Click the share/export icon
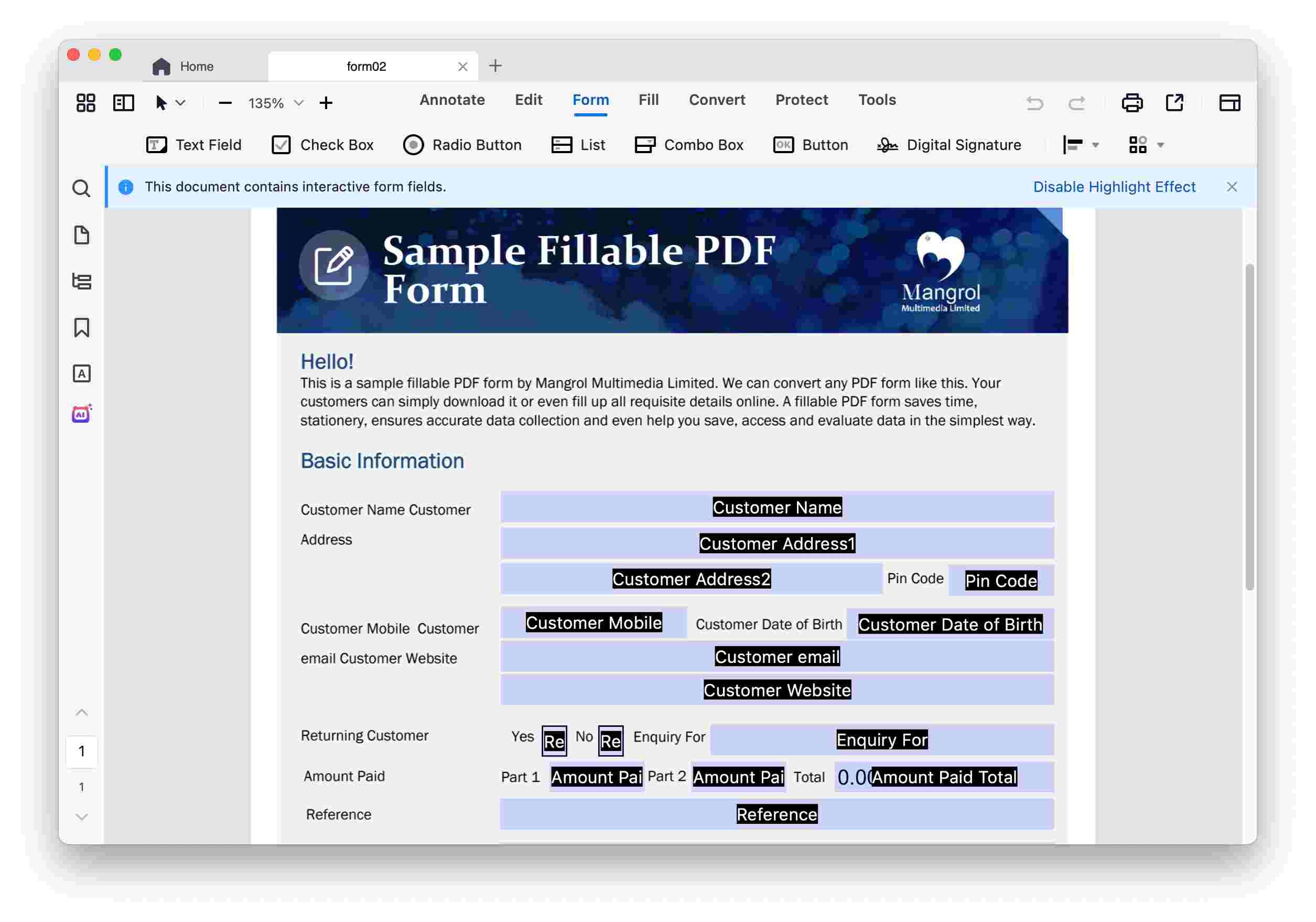Screen dimensions: 1316x922 [1174, 103]
